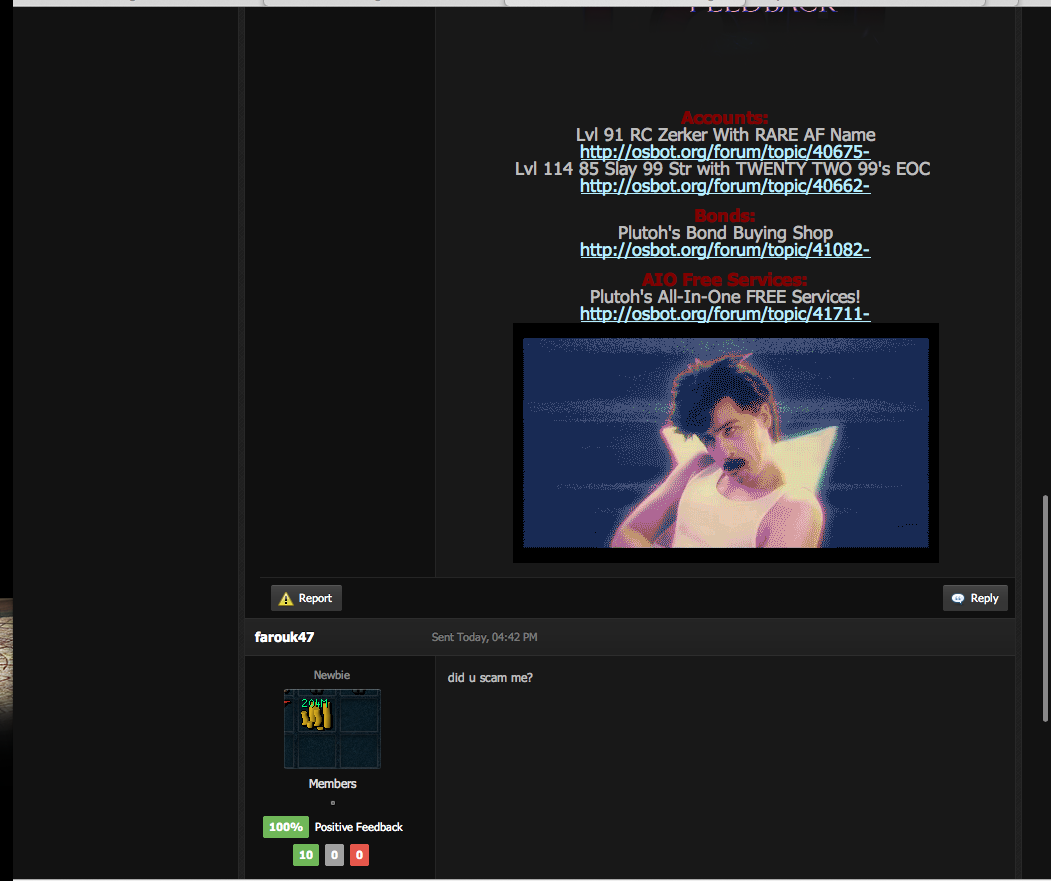
Task: Open the osbot topic 41082 bond shop link
Action: click(725, 250)
